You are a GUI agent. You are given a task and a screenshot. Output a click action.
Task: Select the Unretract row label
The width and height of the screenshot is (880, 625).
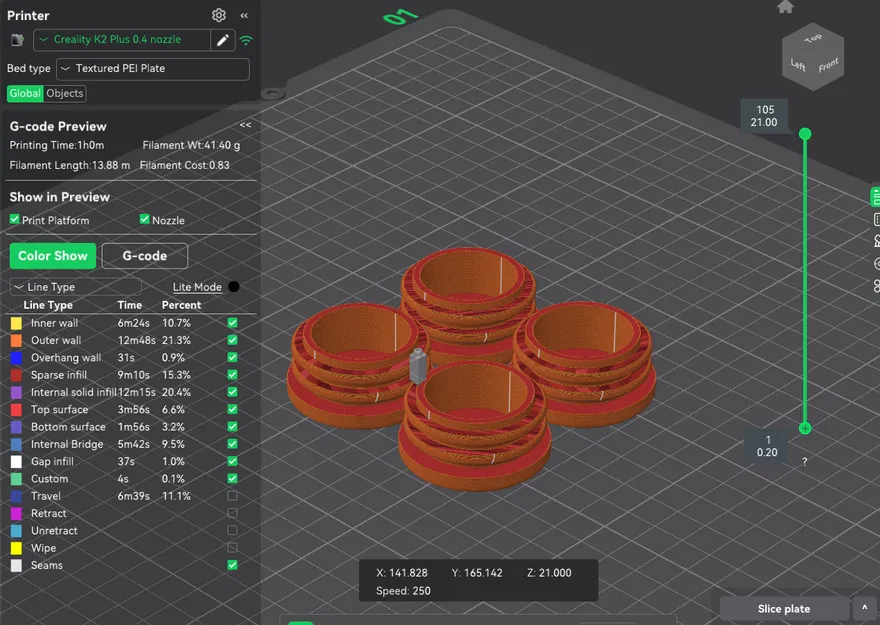click(x=54, y=531)
